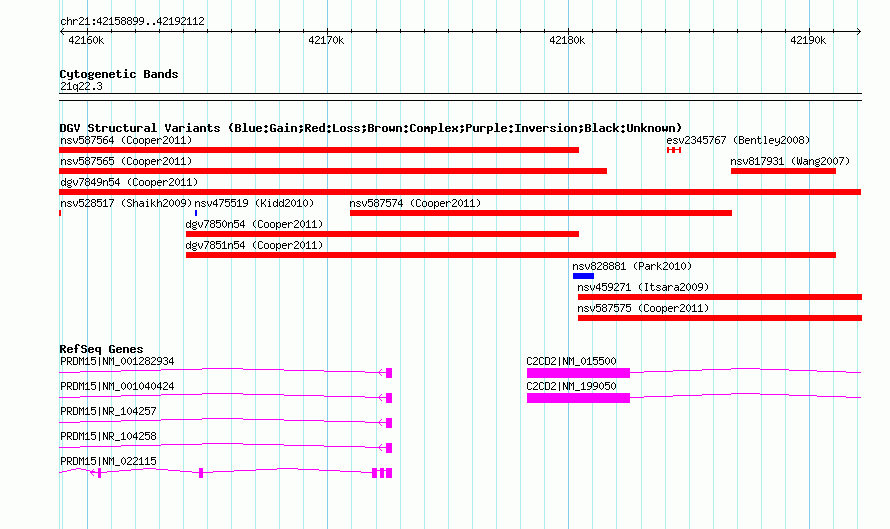Select the nsv817931 red variant bar
Viewport: 890px width, 529px height.
click(x=783, y=171)
